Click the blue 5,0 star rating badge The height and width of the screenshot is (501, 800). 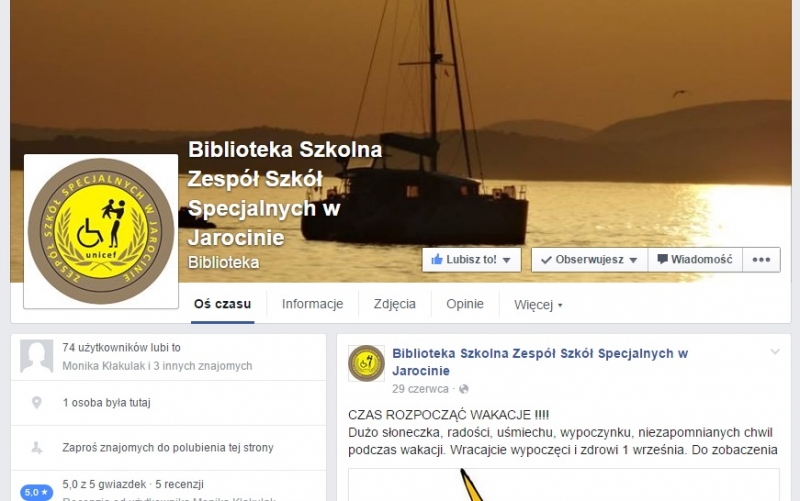[37, 492]
